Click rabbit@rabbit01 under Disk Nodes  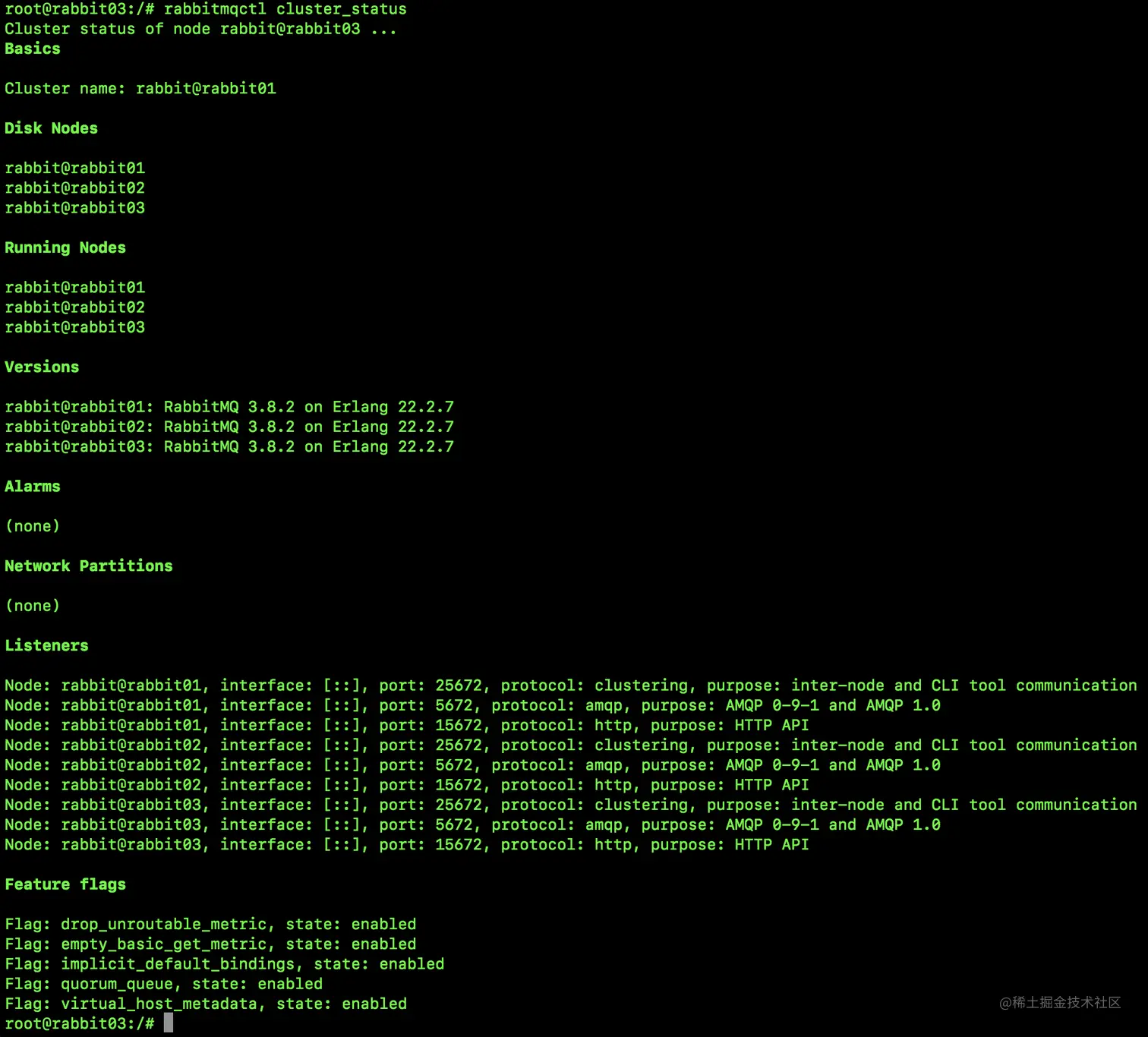pos(75,168)
